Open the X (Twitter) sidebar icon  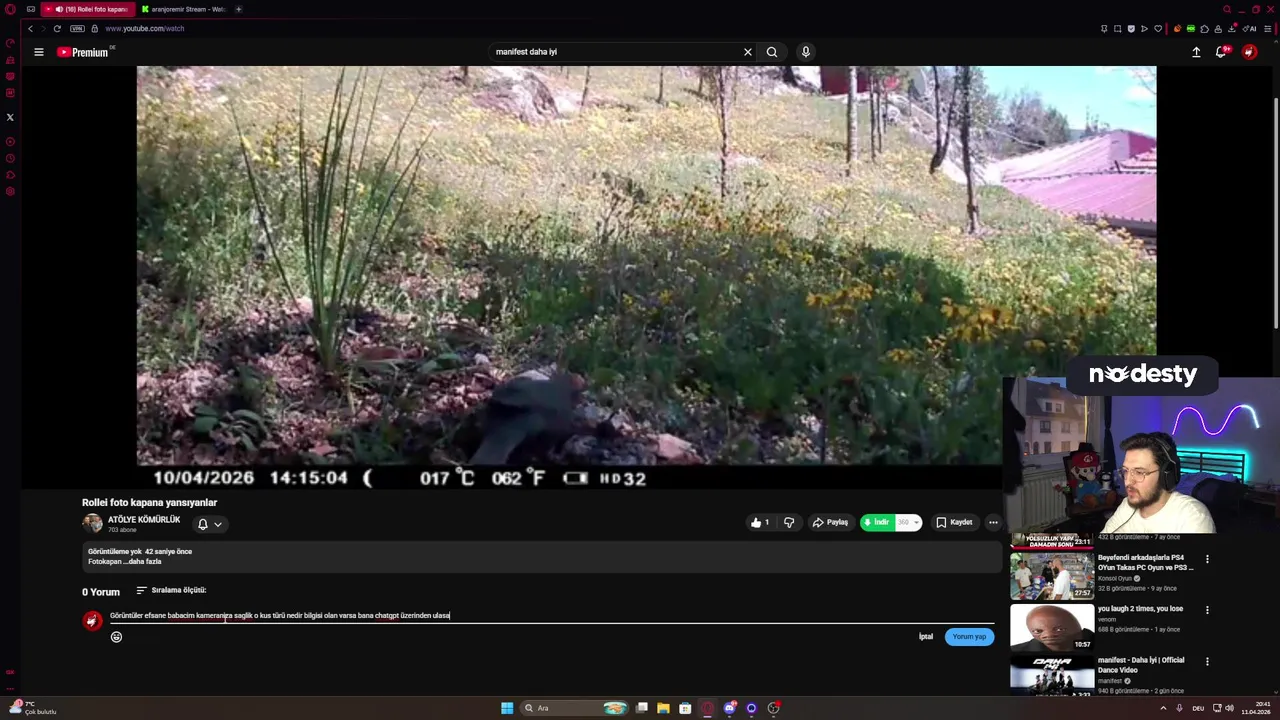10,117
